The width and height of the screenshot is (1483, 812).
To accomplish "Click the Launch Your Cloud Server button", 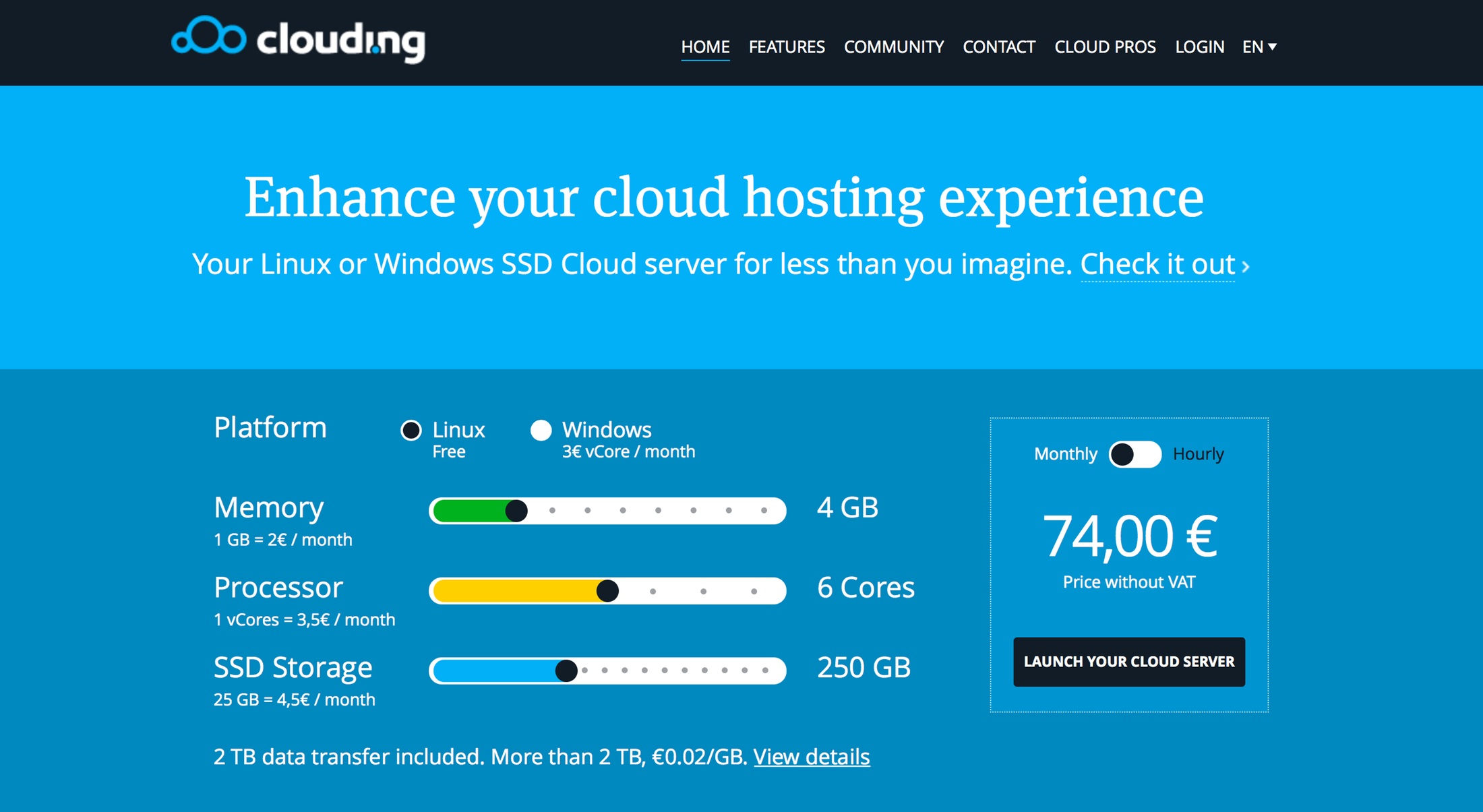I will pos(1129,662).
